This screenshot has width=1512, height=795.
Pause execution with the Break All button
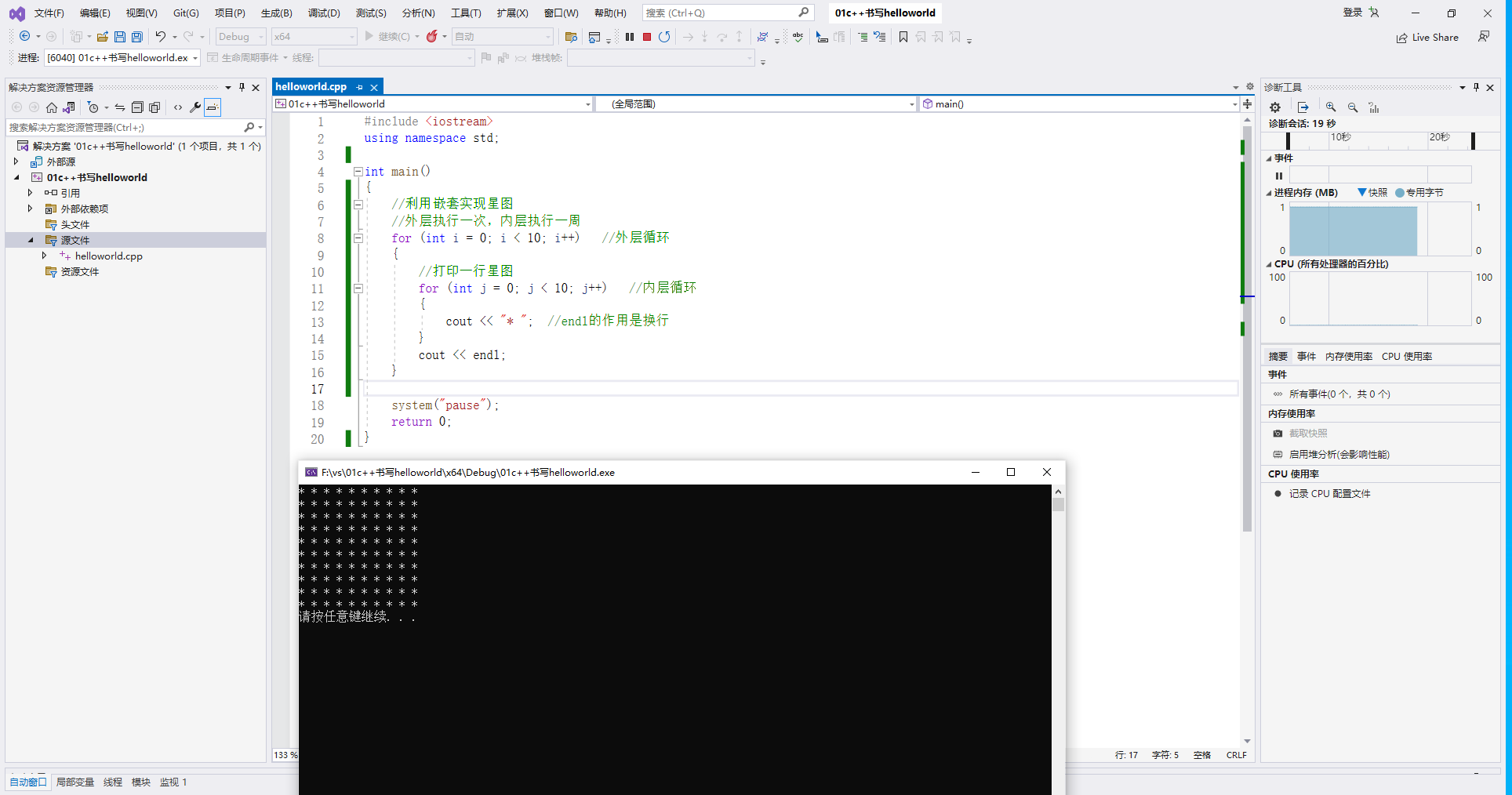(630, 37)
